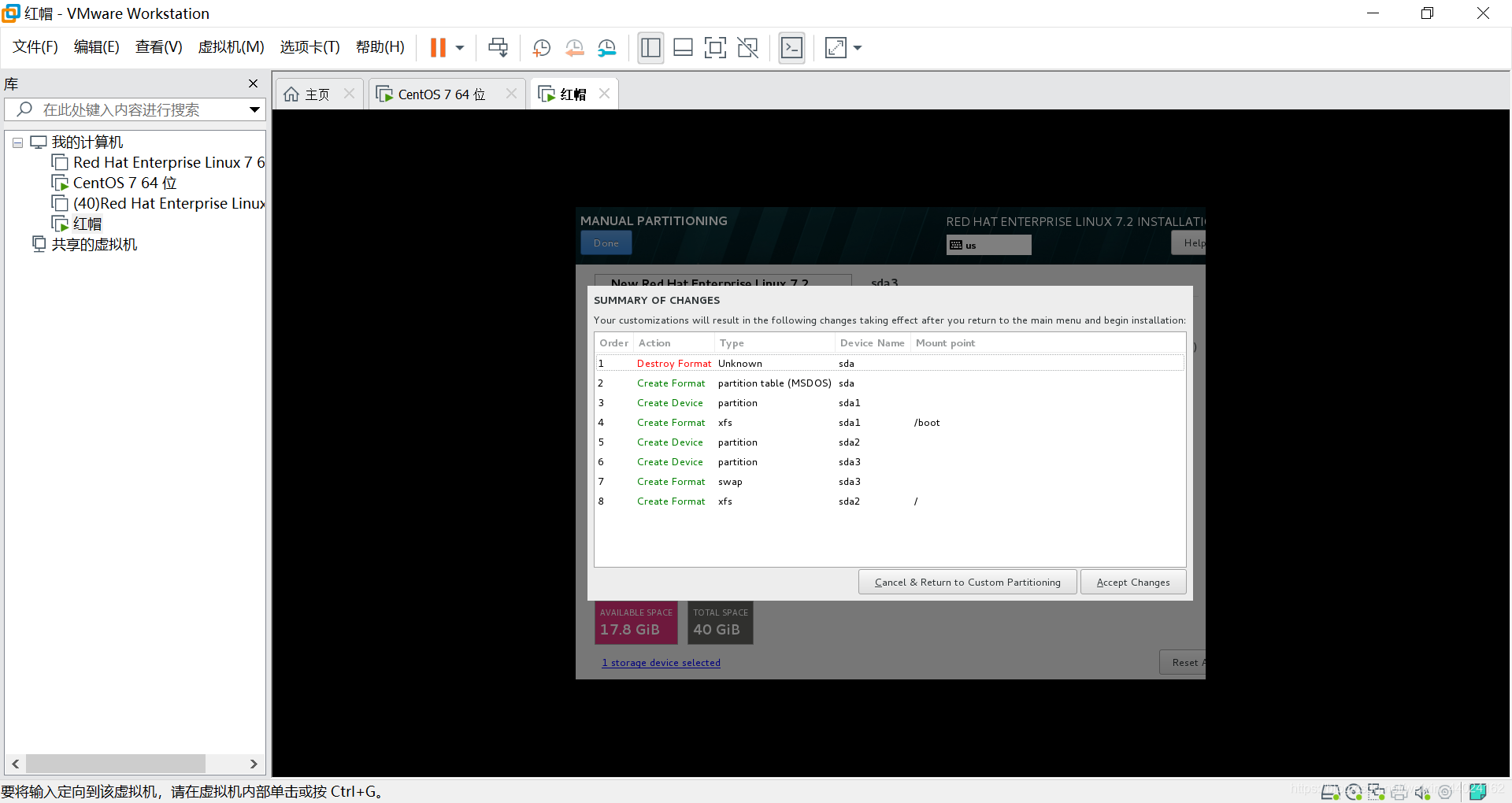Toggle the library sidebar view icon
The image size is (1512, 803).
click(x=650, y=48)
